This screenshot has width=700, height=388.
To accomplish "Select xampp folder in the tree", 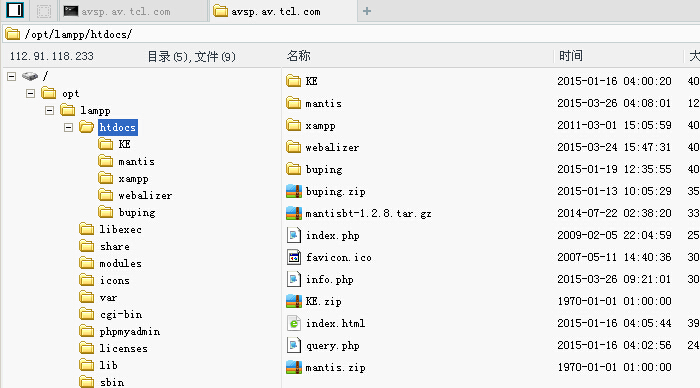I will pyautogui.click(x=133, y=179).
